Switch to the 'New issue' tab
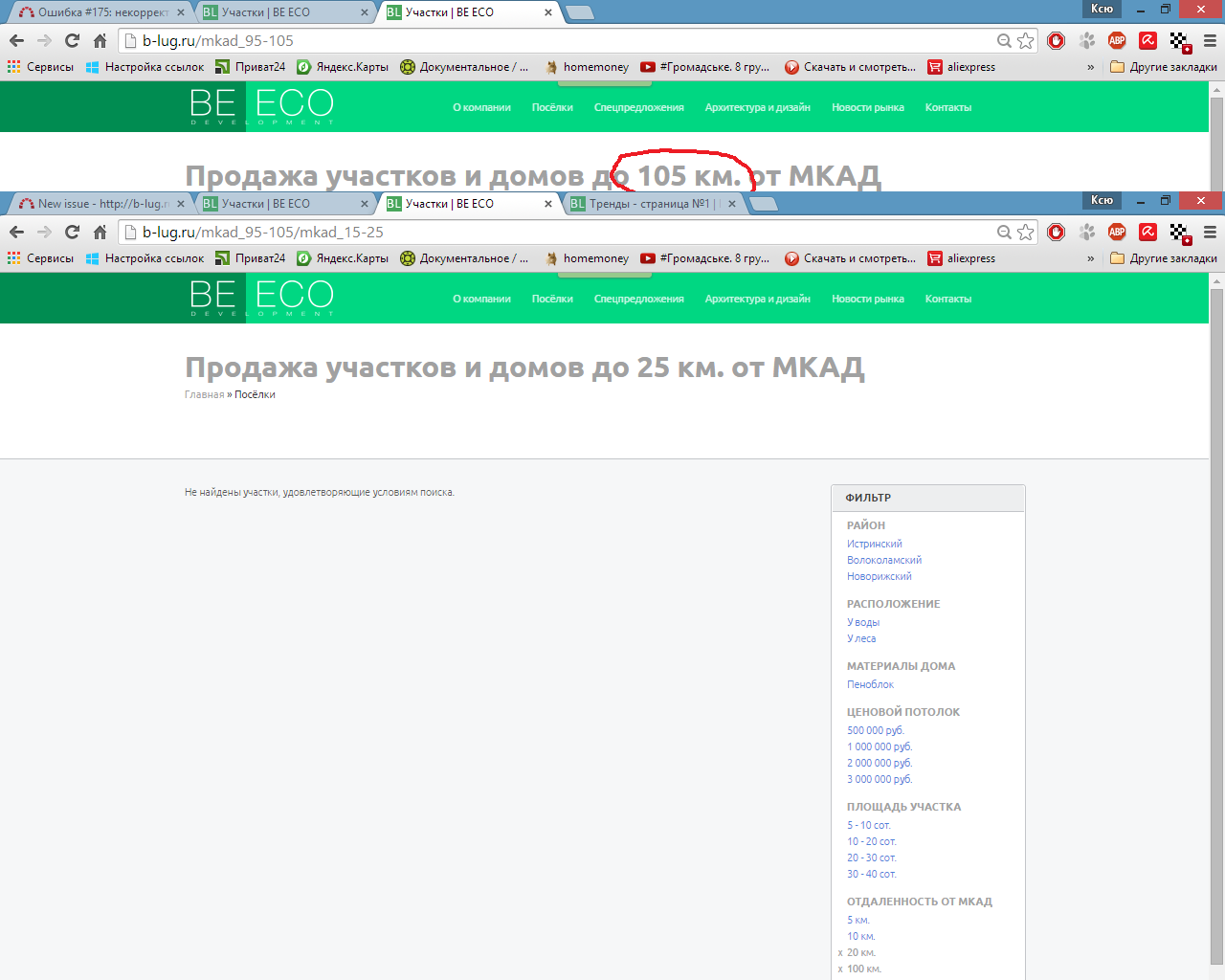 (x=96, y=204)
